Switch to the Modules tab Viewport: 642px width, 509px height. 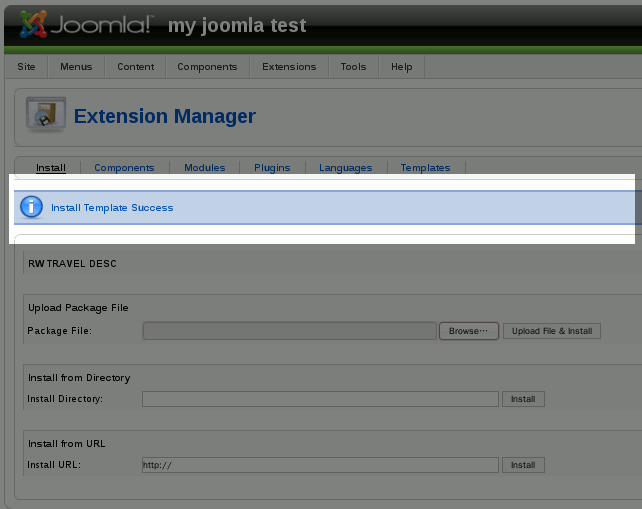pos(204,168)
